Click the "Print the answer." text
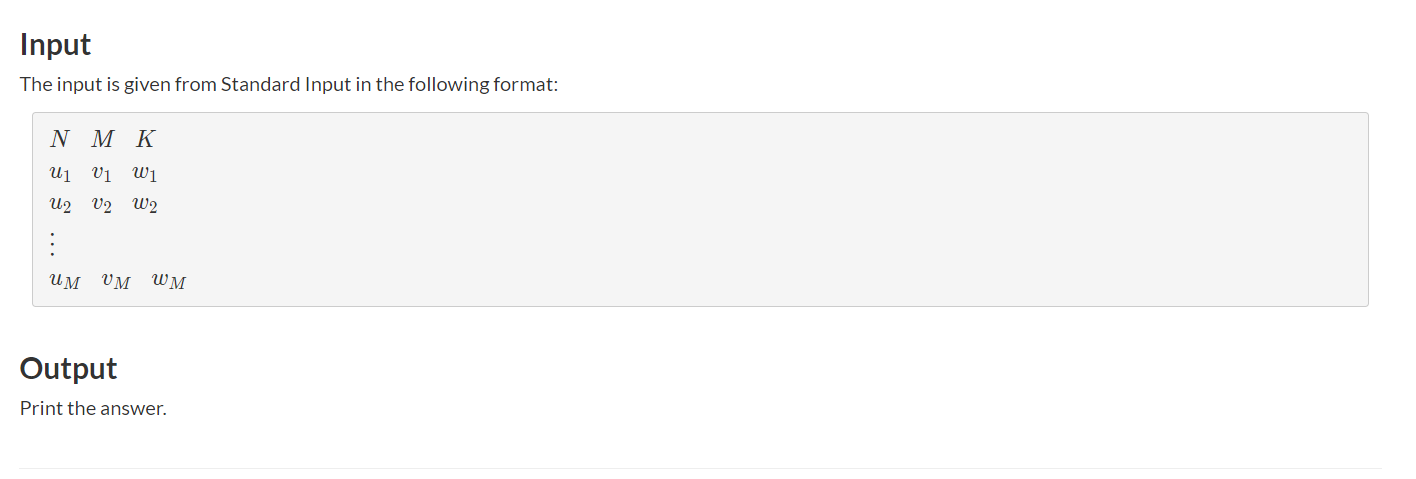The height and width of the screenshot is (479, 1416). (93, 409)
